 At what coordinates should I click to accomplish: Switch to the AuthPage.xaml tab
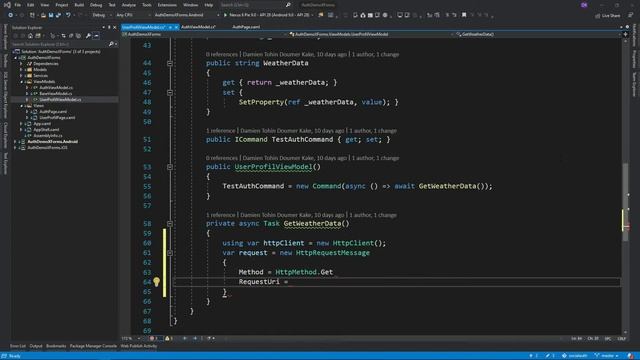(x=246, y=27)
